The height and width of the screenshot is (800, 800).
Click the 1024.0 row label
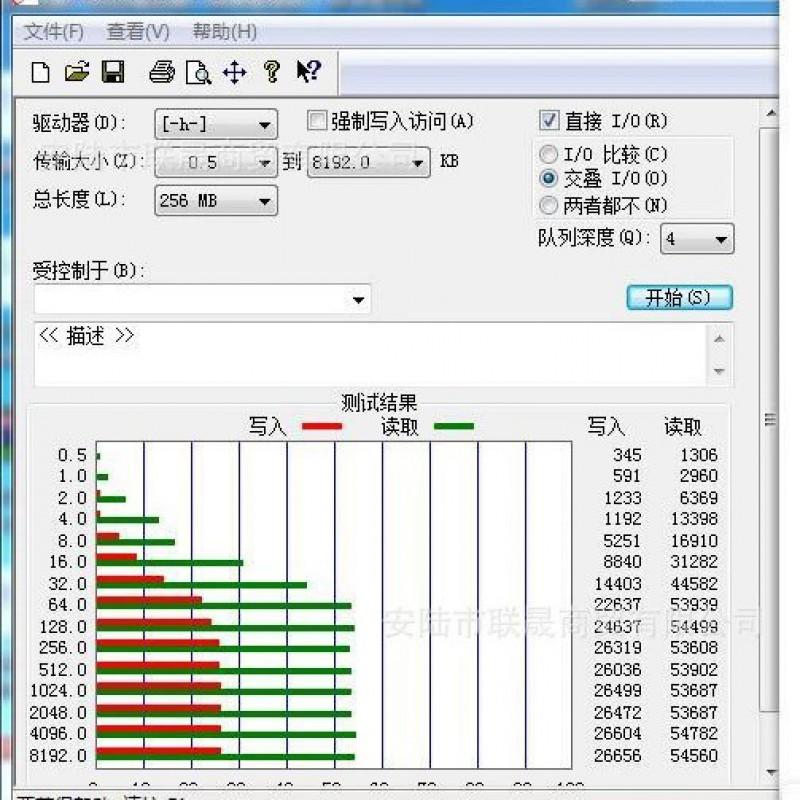click(x=58, y=690)
